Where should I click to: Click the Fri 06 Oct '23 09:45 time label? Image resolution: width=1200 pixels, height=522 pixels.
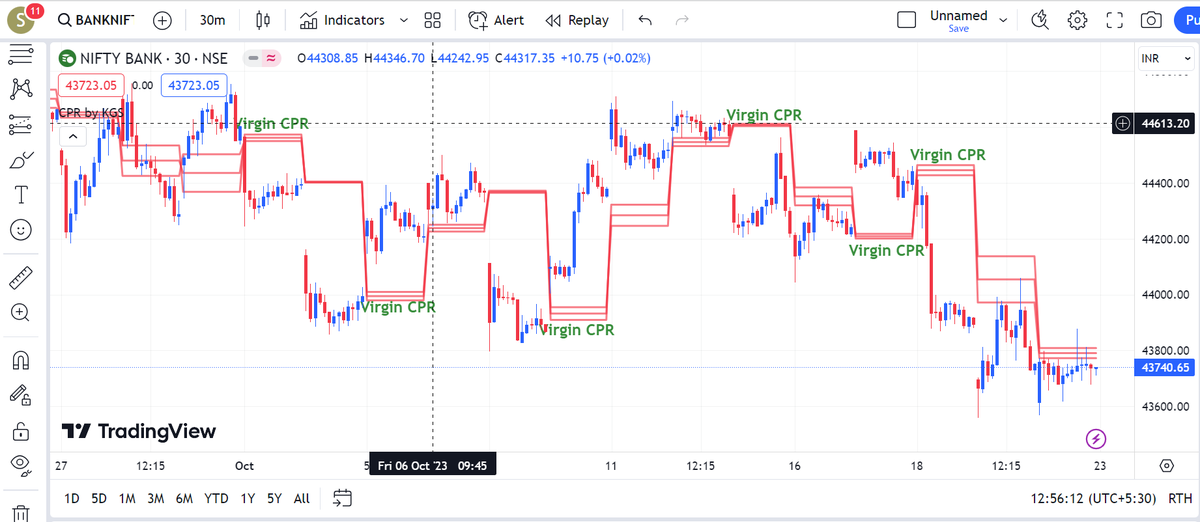coord(432,465)
